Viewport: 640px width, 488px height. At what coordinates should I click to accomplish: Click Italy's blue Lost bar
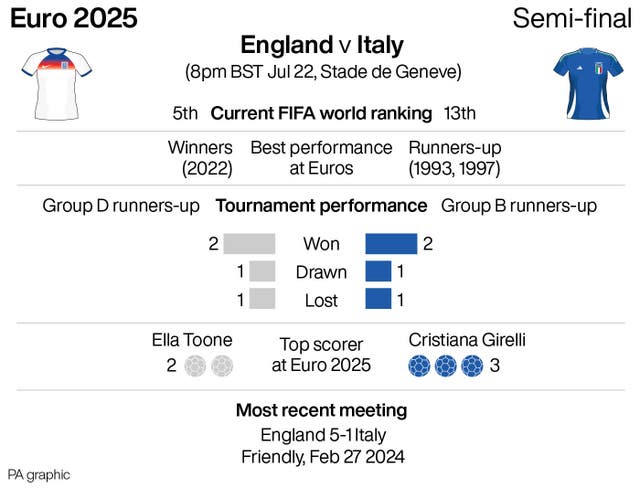coord(378,300)
